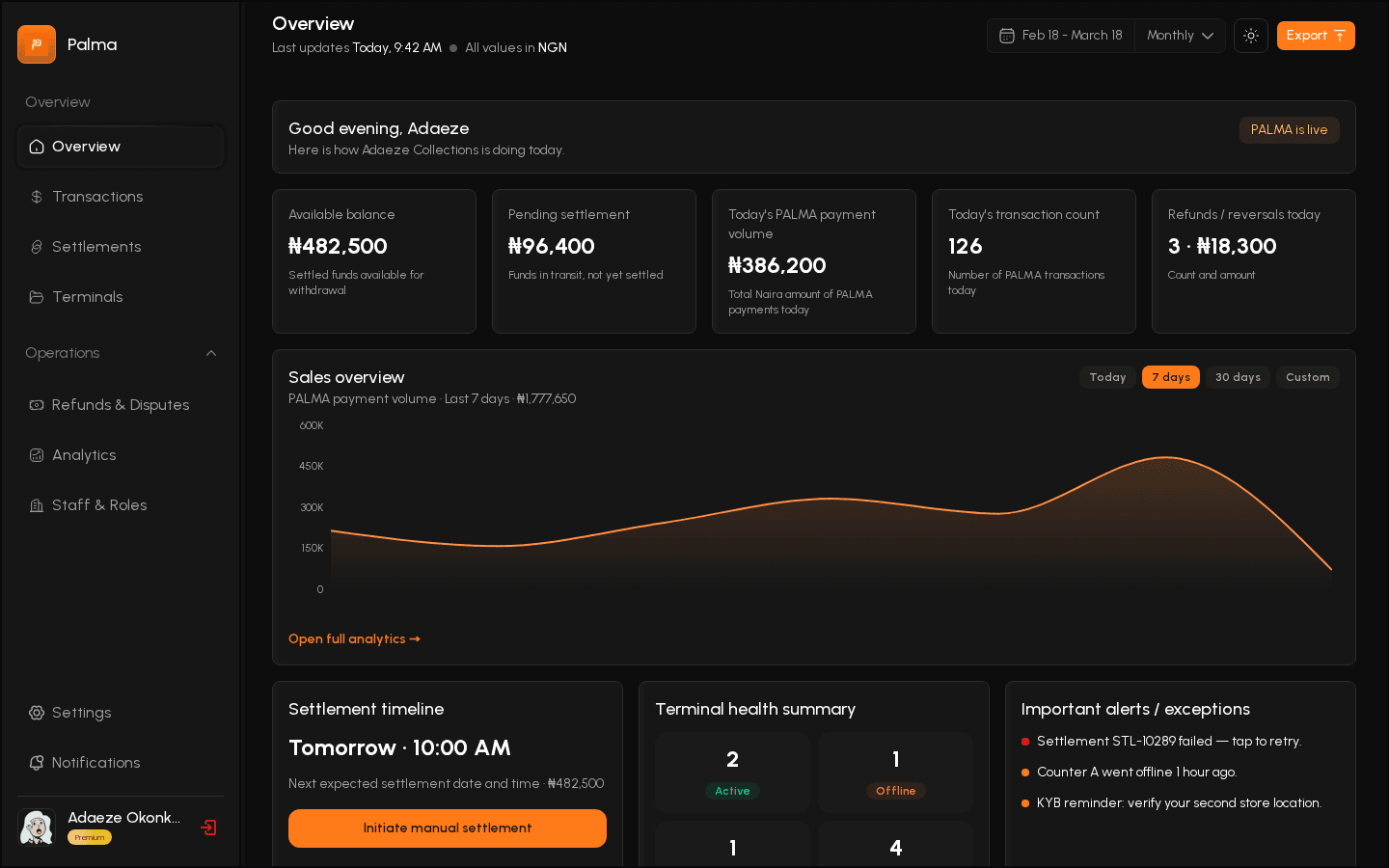Select the 7 days chart range tab
This screenshot has width=1389, height=868.
[x=1171, y=377]
